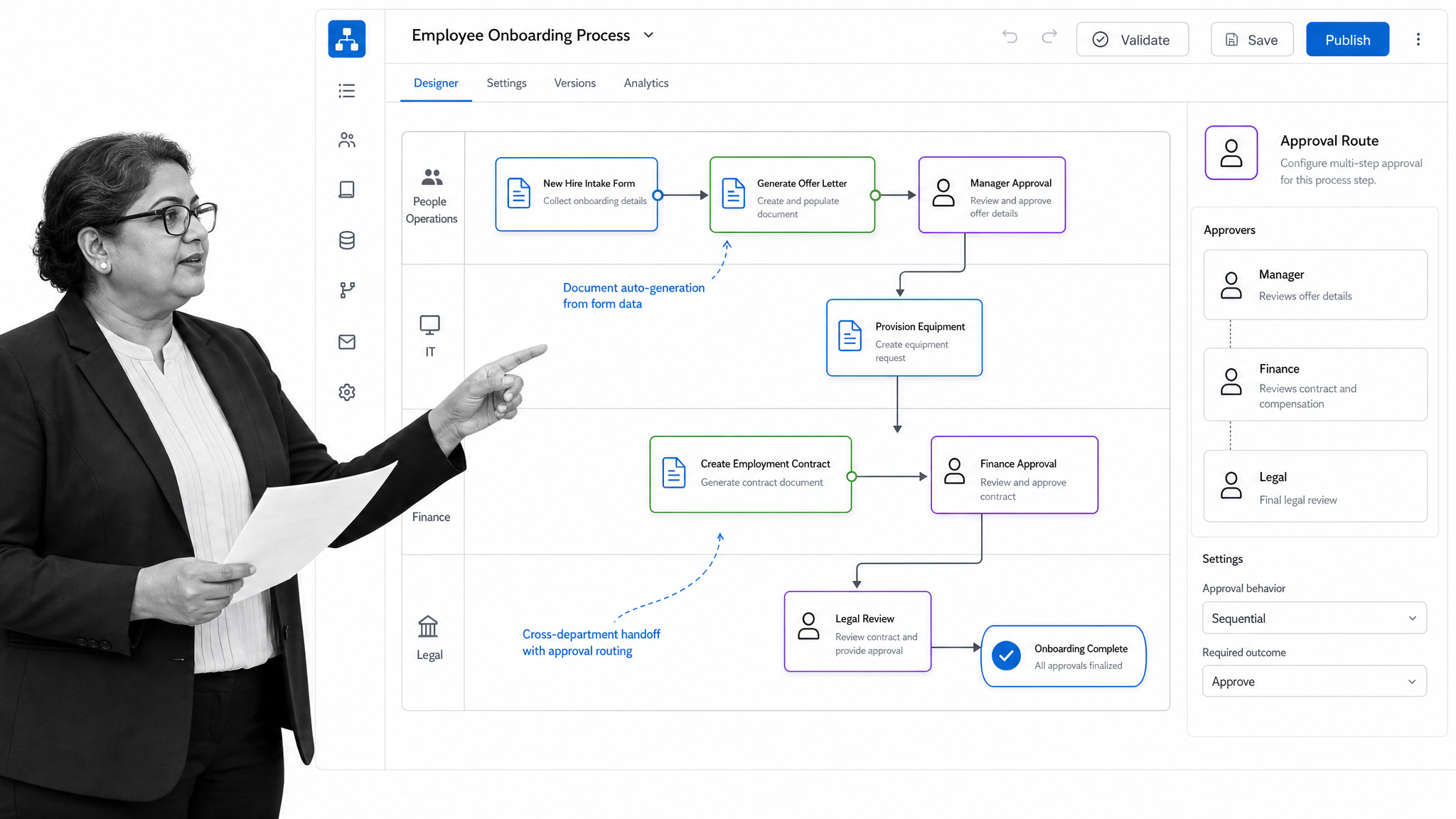The image size is (1456, 819).
Task: Select the Legal Review node
Action: [x=857, y=631]
